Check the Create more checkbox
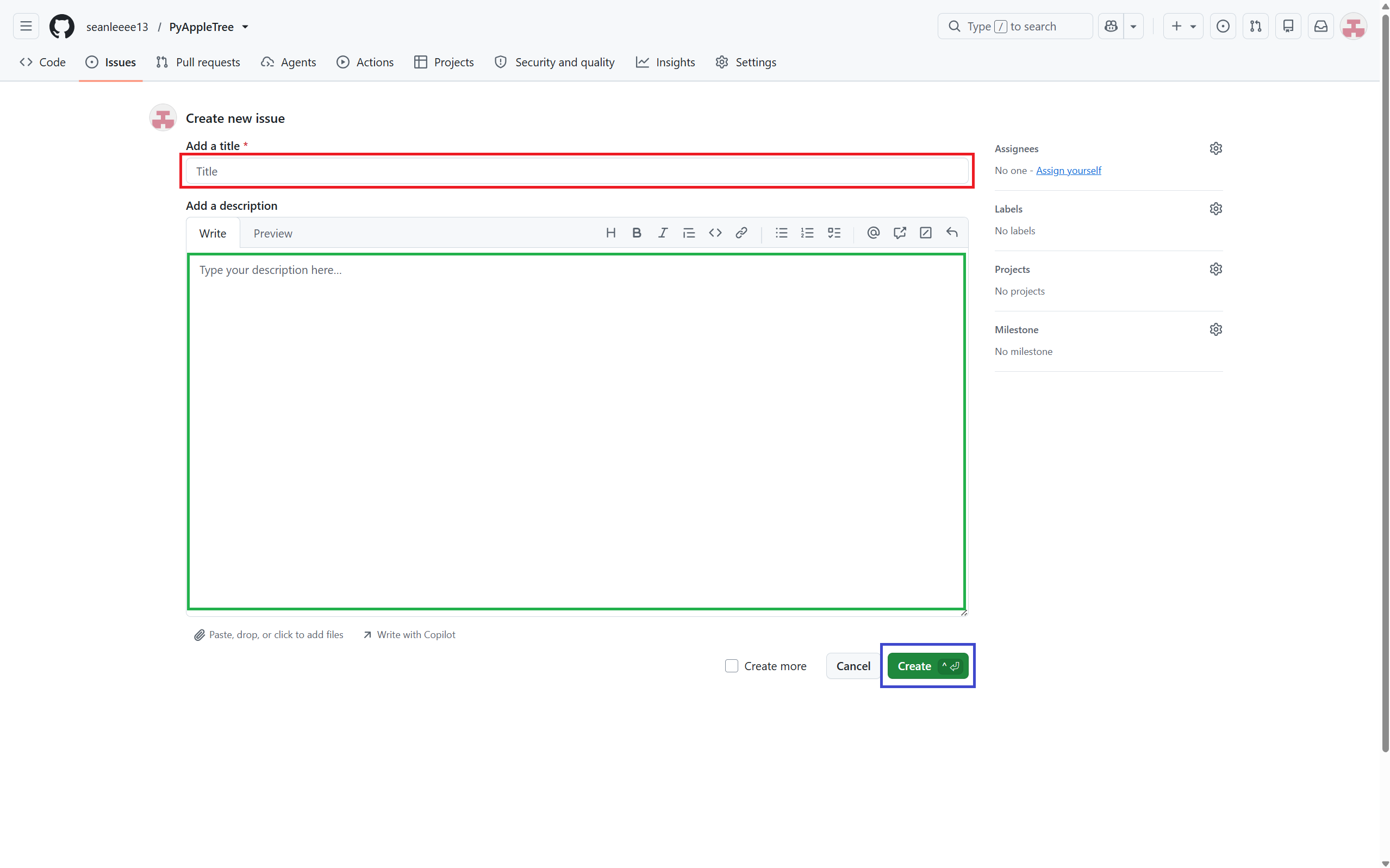 731,666
